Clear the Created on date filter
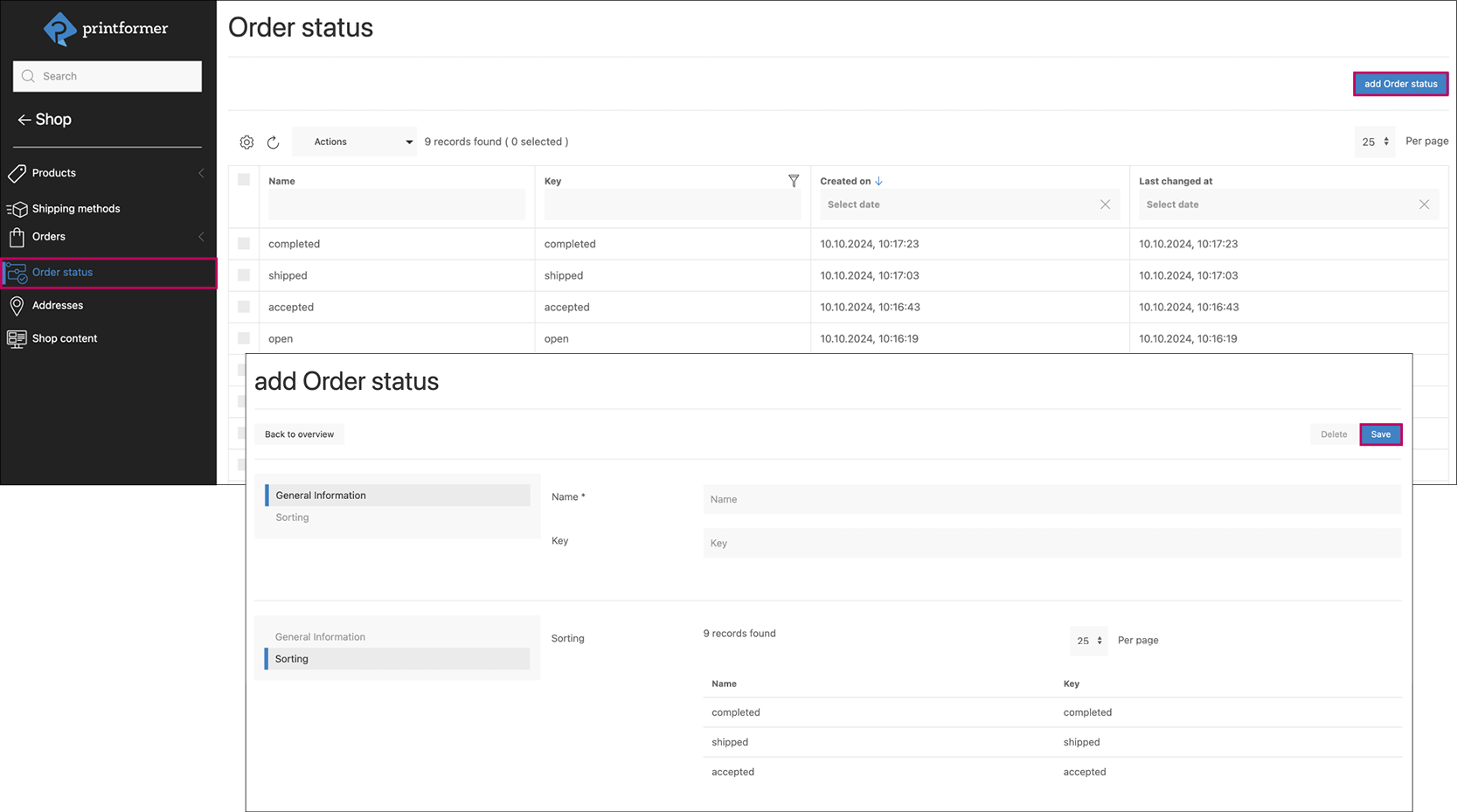The image size is (1457, 812). click(1105, 205)
